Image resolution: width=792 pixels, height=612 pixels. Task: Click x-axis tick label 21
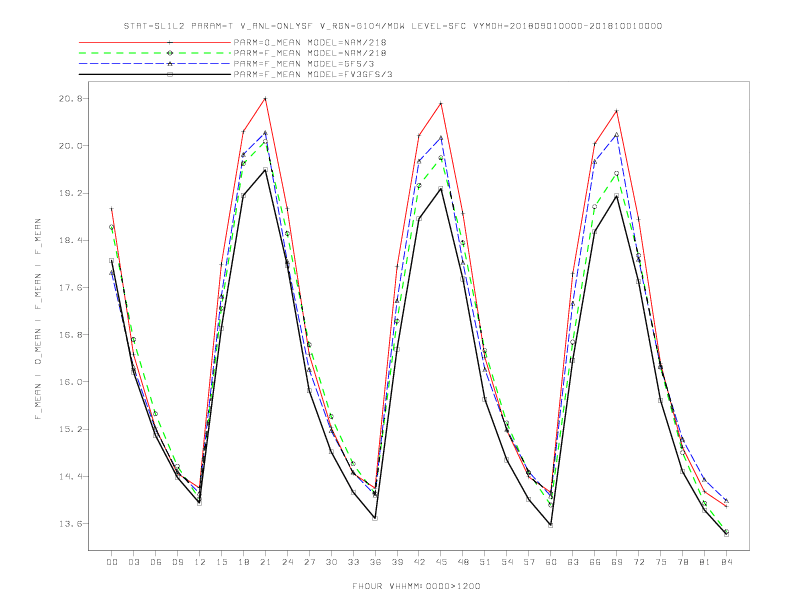point(265,562)
